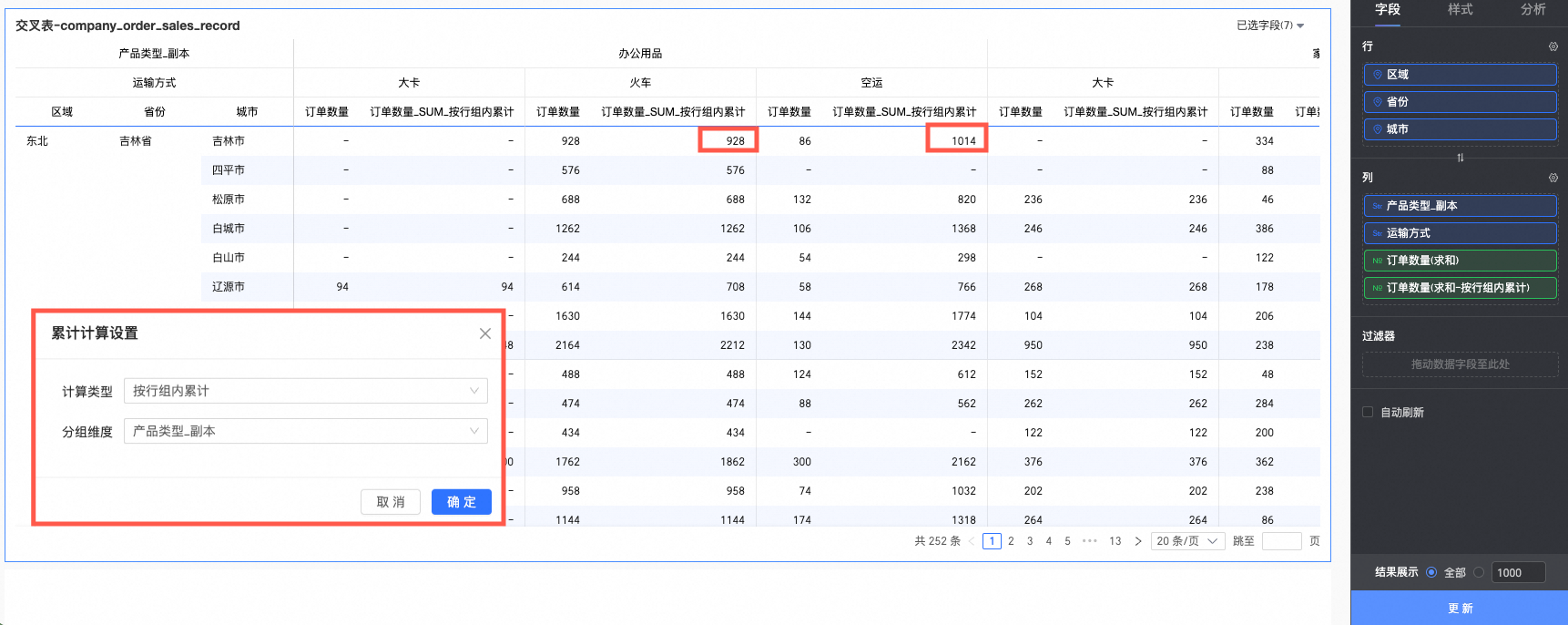The image size is (1568, 625).
Task: Switch to the 样式 tab
Action: [x=1461, y=9]
